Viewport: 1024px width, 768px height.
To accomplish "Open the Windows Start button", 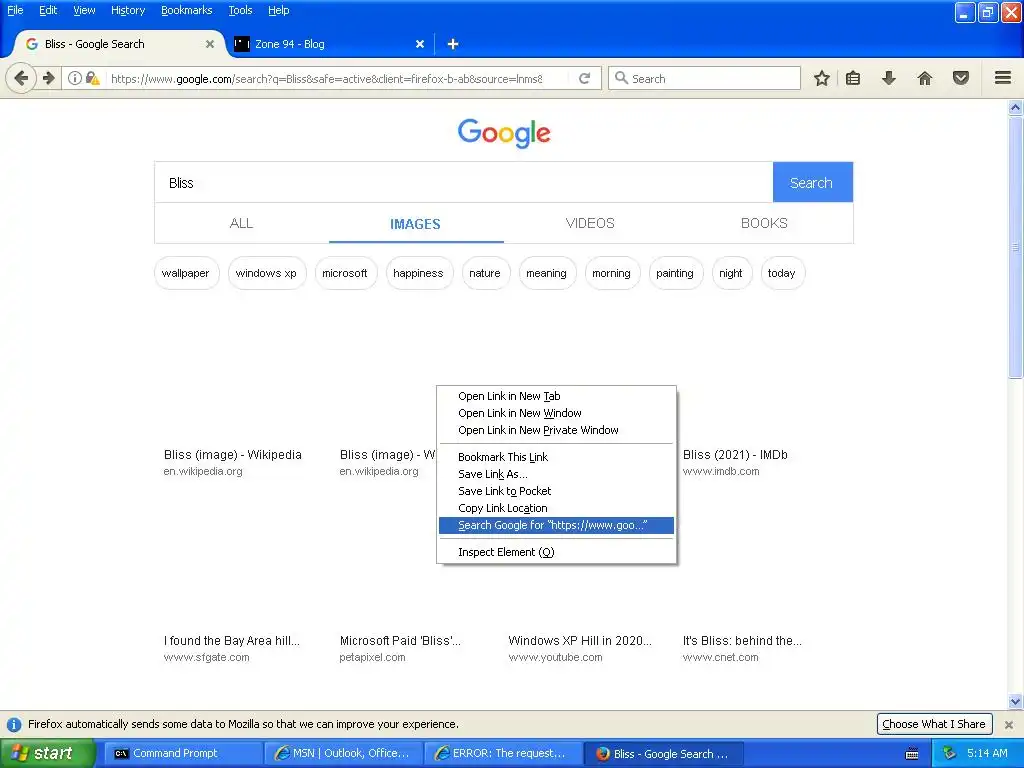I will [x=47, y=754].
